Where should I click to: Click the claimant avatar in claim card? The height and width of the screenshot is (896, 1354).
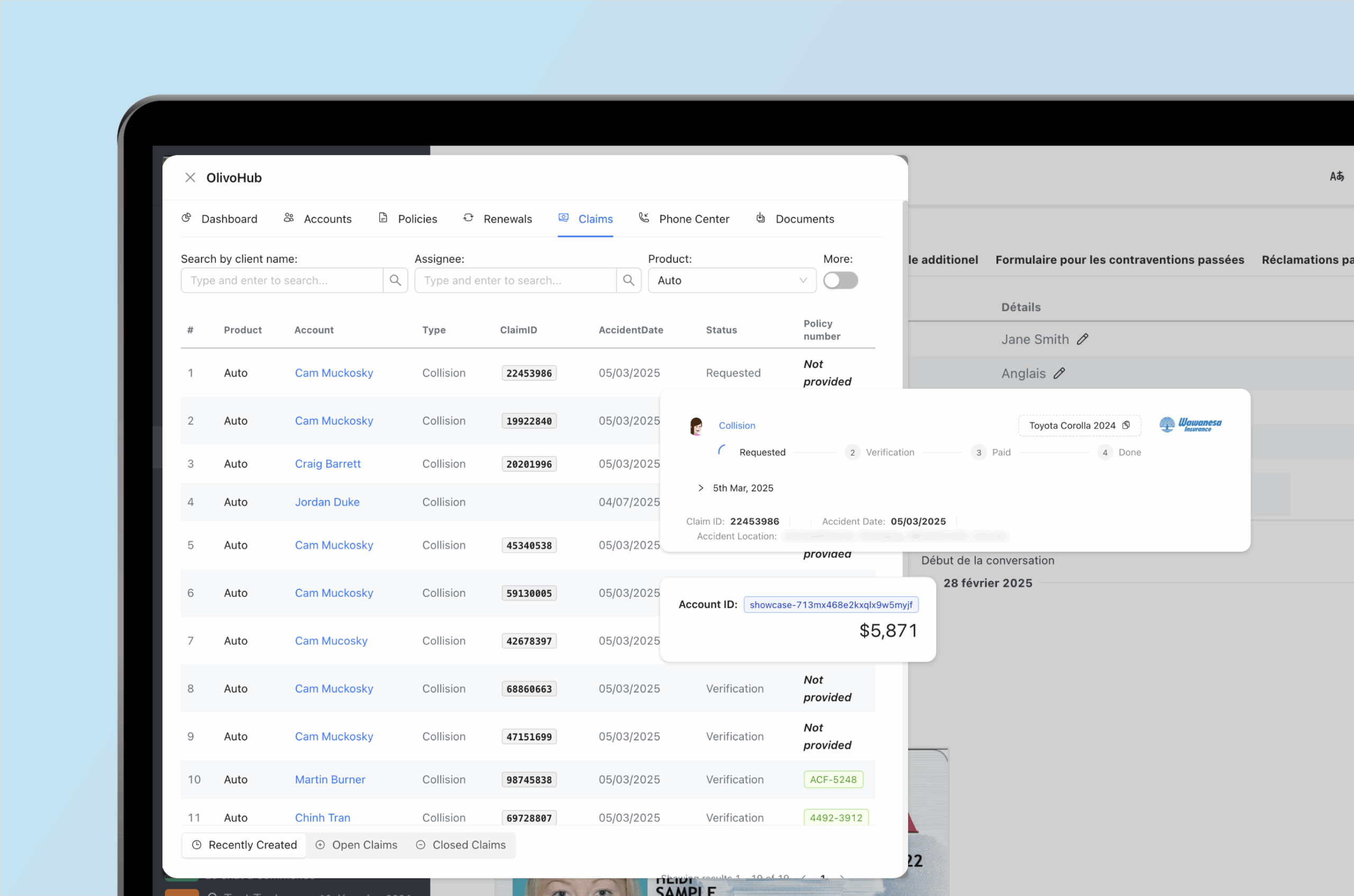coord(696,426)
